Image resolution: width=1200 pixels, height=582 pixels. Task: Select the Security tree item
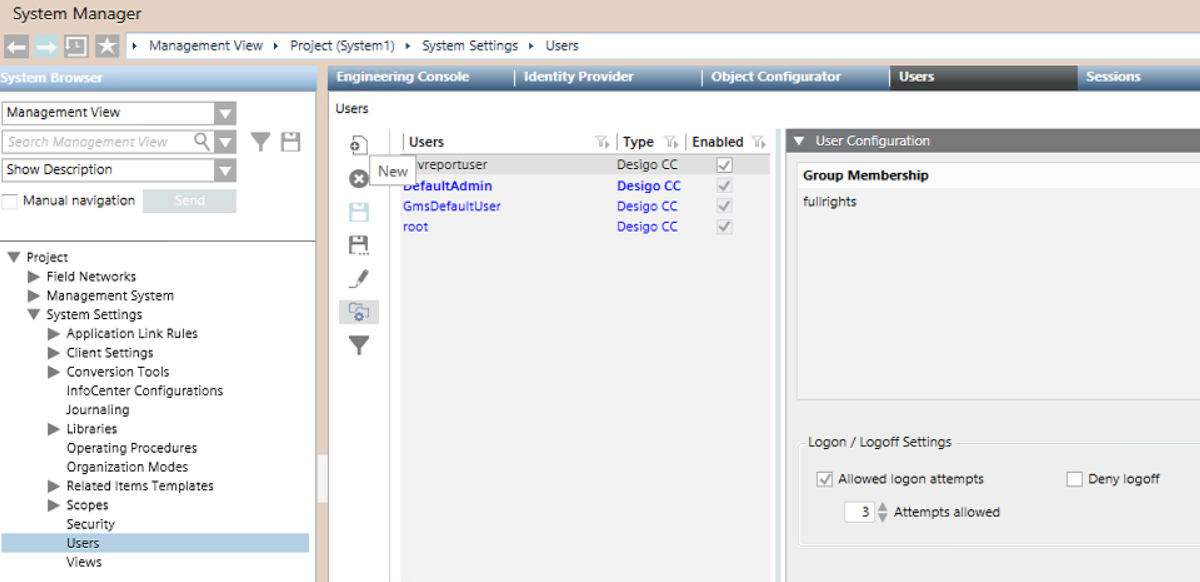(x=90, y=524)
